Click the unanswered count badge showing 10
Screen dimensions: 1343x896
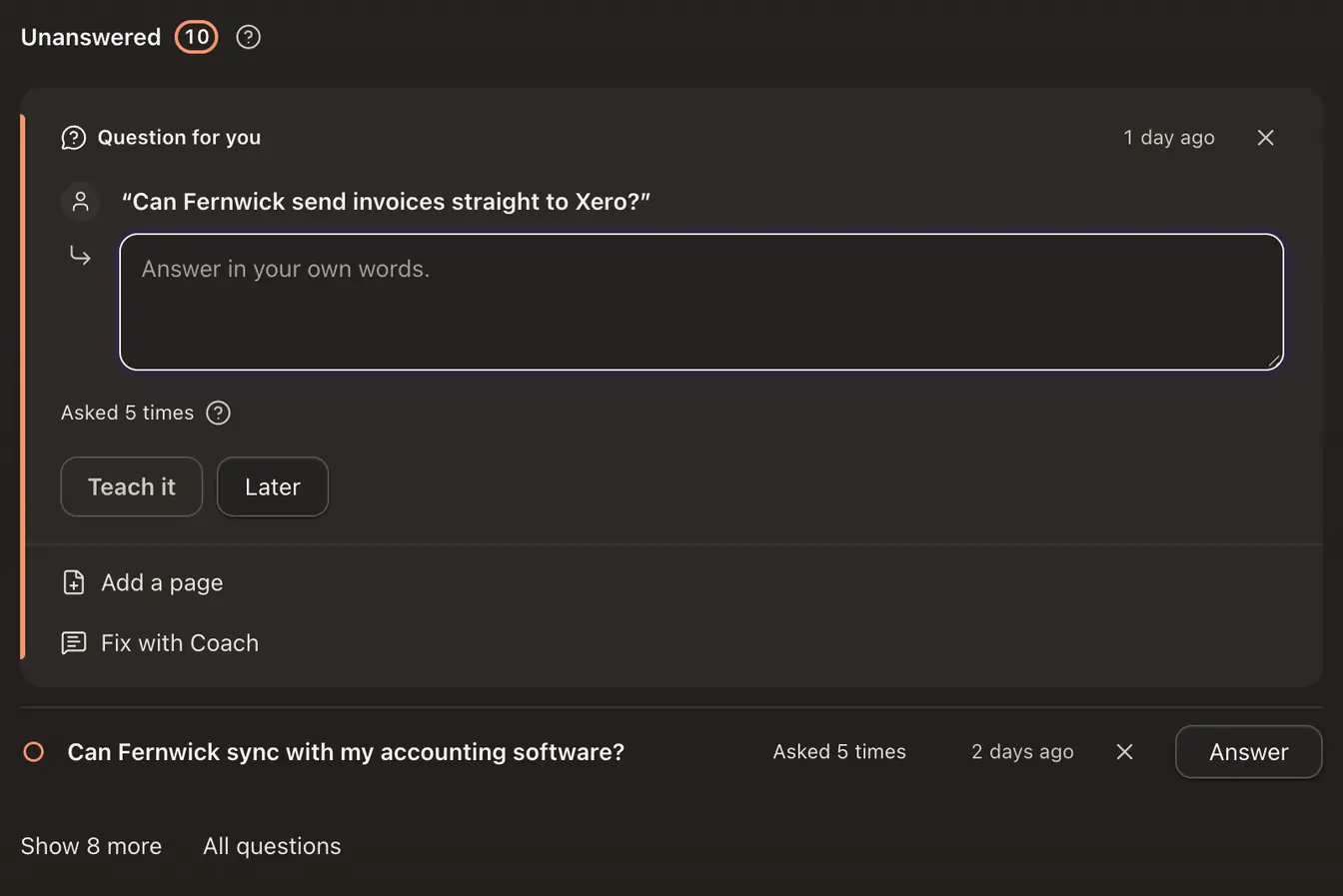pyautogui.click(x=197, y=37)
